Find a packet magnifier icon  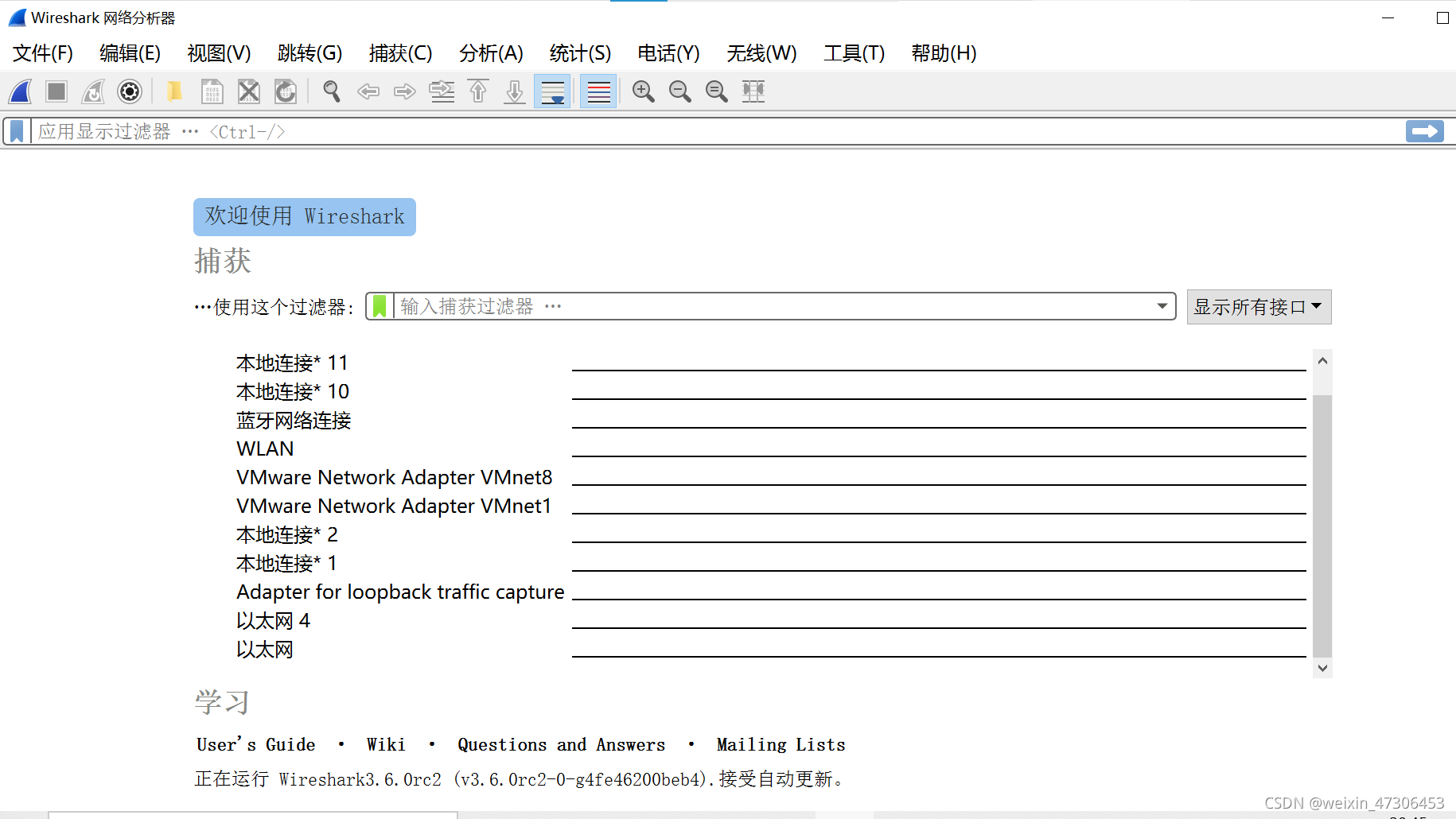[332, 91]
